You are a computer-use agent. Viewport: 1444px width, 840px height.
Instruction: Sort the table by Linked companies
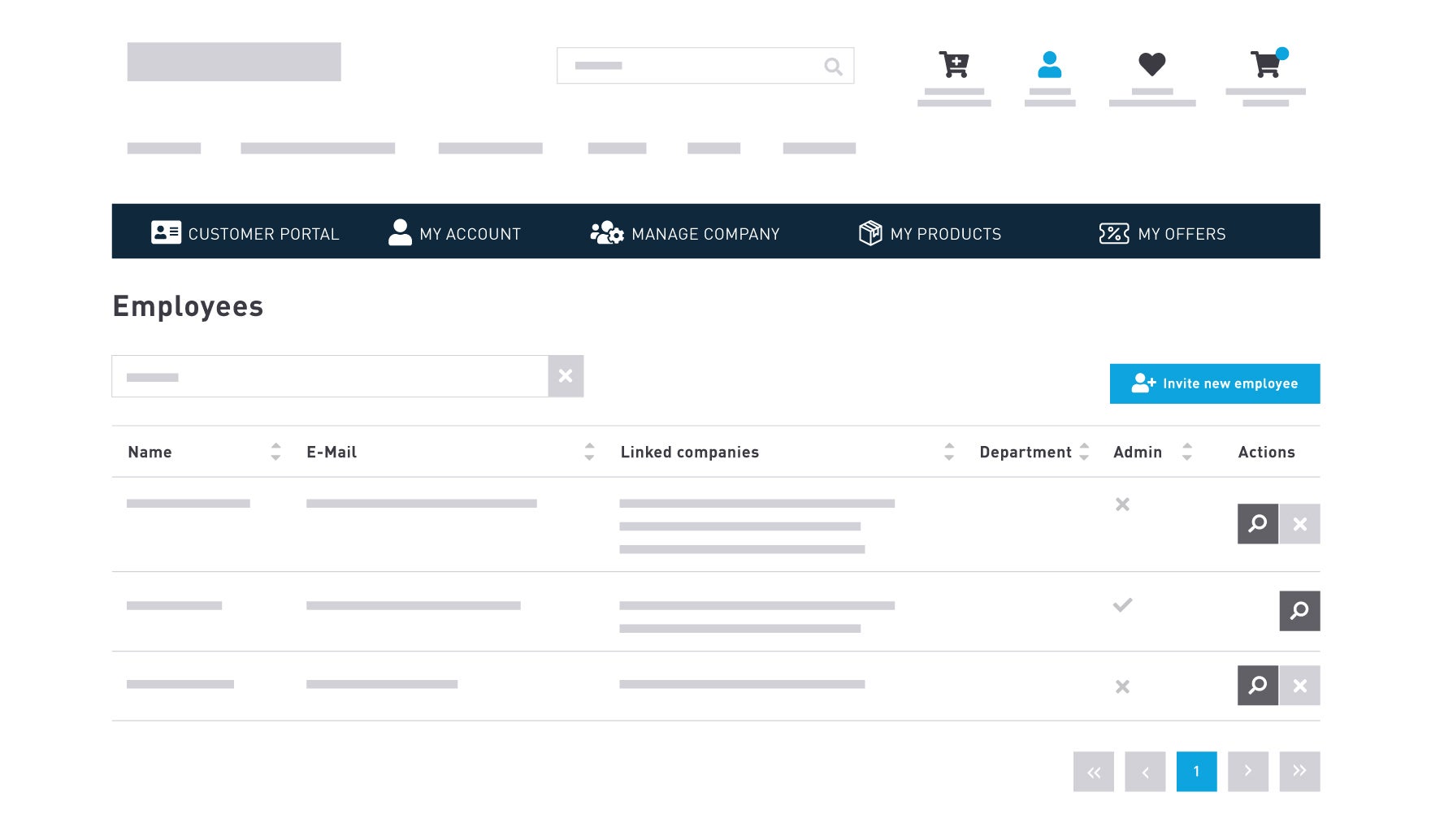(x=949, y=452)
